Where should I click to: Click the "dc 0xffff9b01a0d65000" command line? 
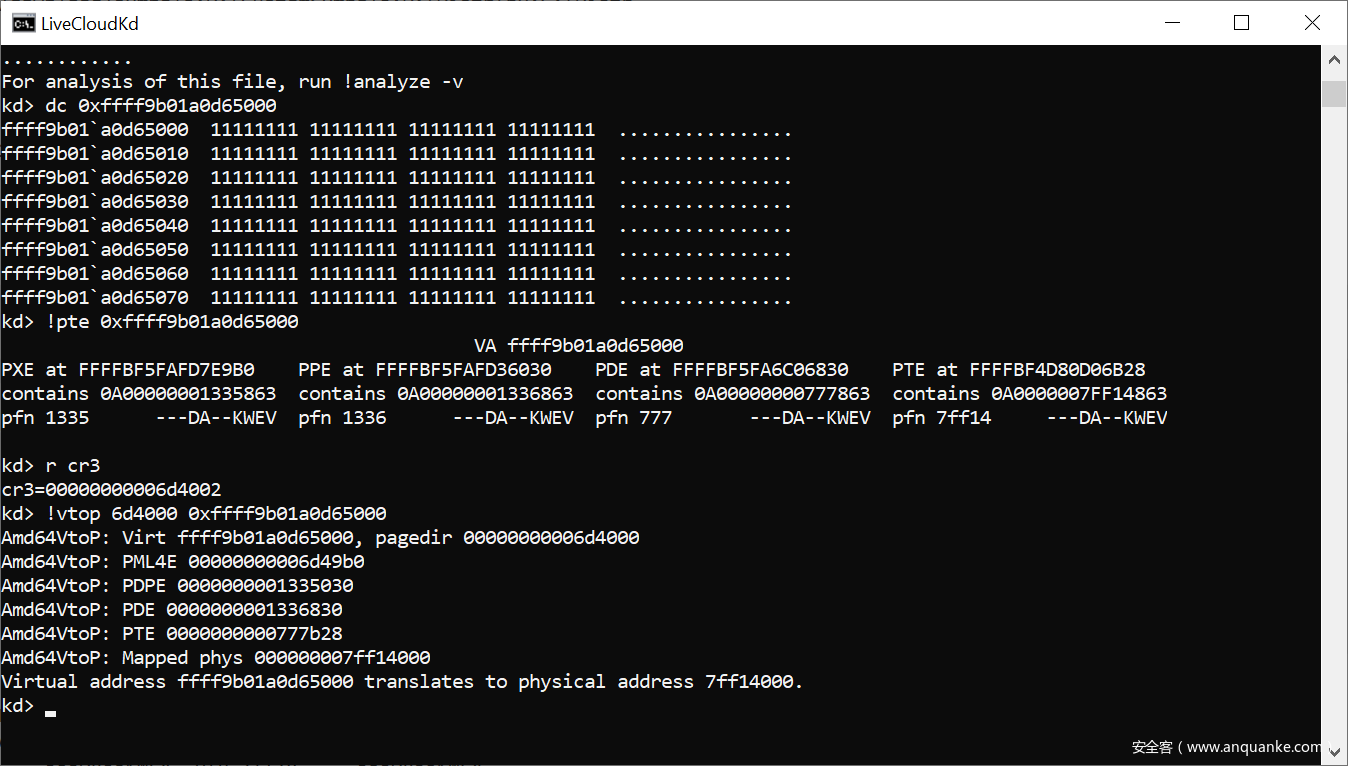pos(160,106)
